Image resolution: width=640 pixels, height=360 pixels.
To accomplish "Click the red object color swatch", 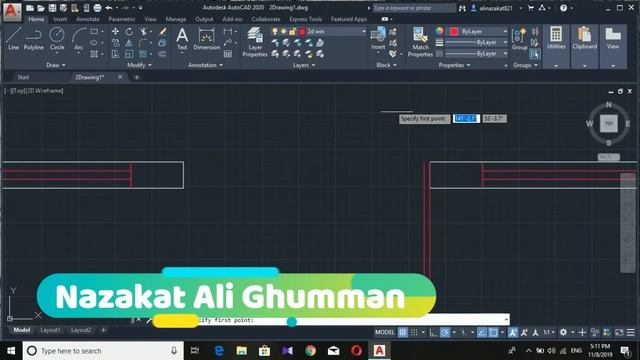I will pyautogui.click(x=453, y=31).
